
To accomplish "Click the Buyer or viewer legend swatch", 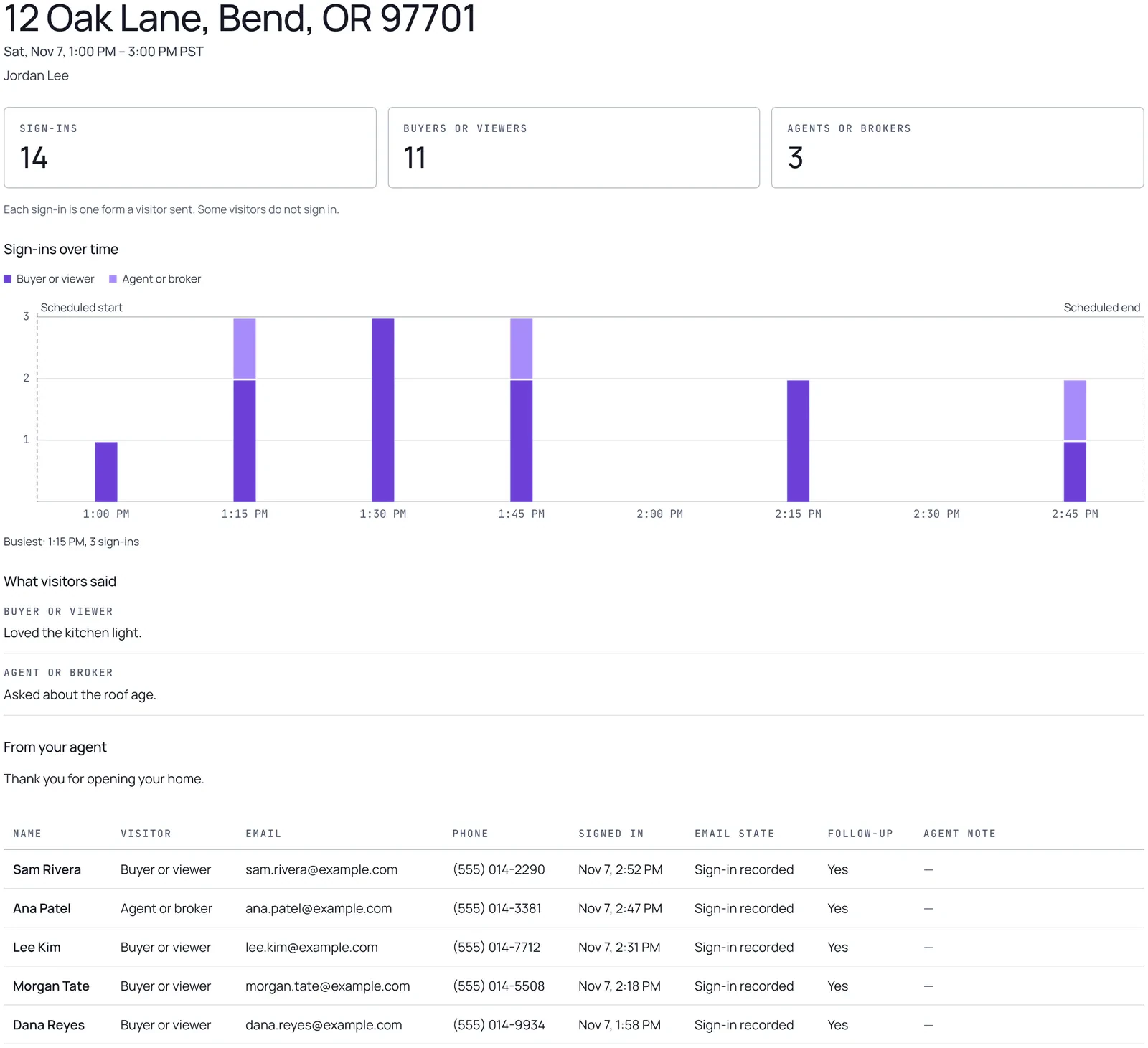I will pos(8,279).
